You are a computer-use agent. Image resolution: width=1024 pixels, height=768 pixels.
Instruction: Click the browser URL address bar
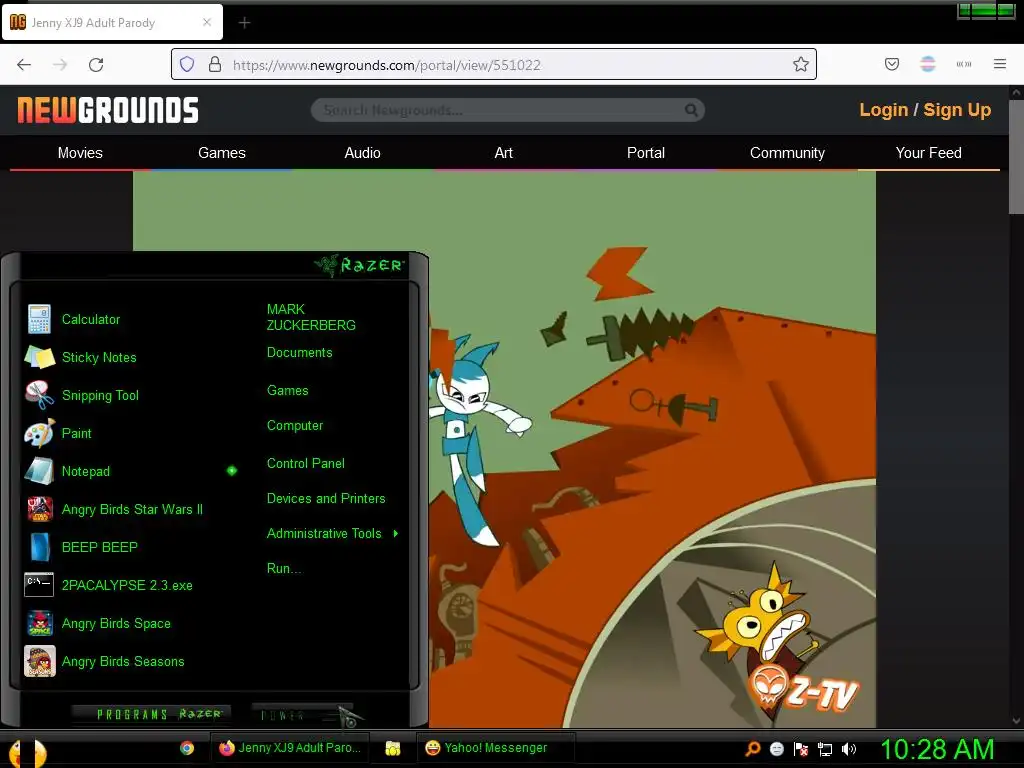pyautogui.click(x=493, y=64)
